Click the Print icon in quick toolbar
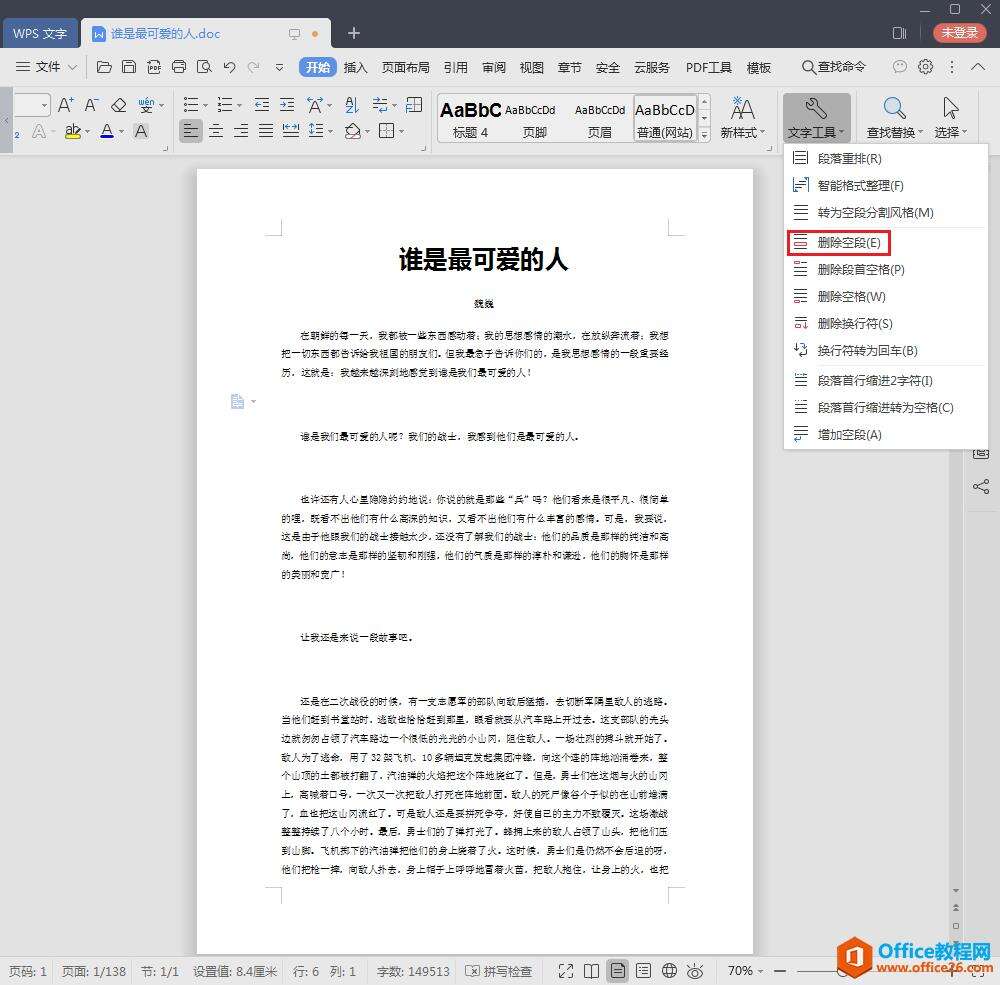 (179, 67)
